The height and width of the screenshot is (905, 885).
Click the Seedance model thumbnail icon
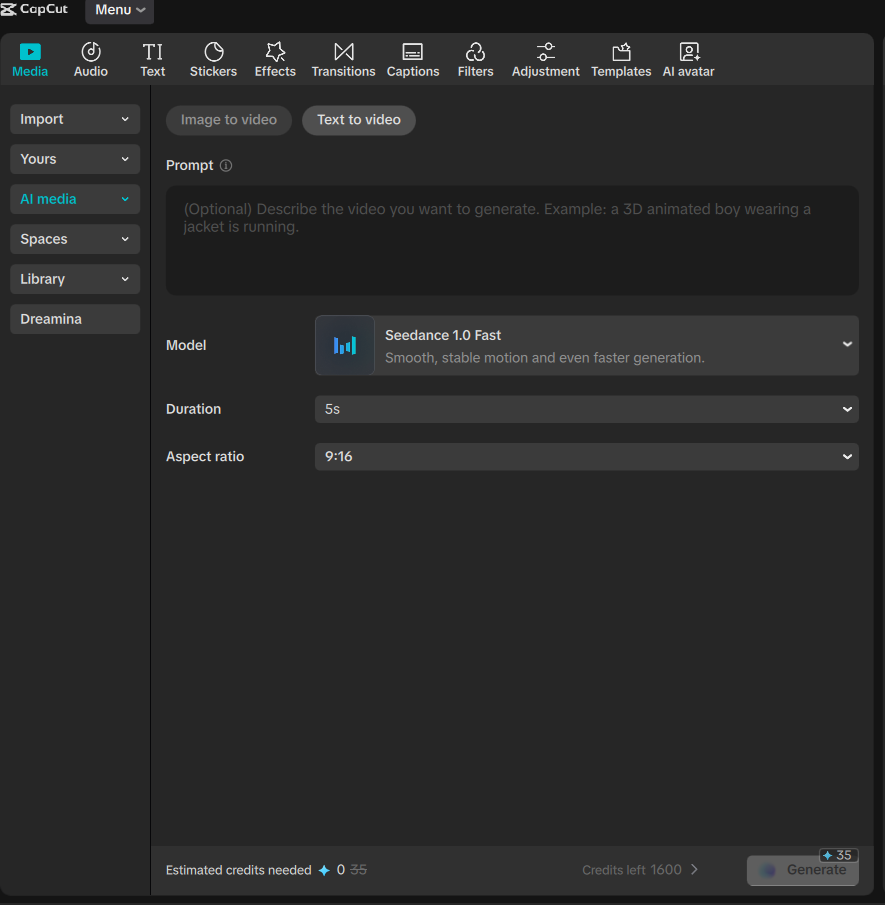pos(345,345)
